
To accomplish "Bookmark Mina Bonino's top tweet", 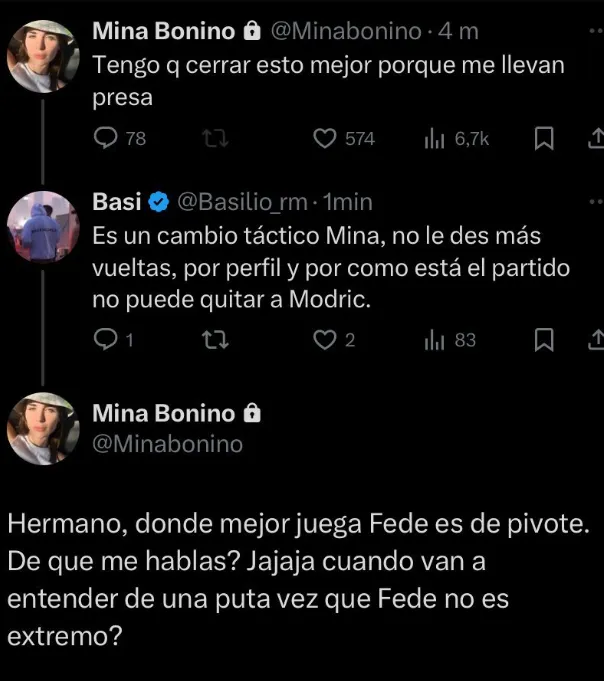I will pos(544,140).
